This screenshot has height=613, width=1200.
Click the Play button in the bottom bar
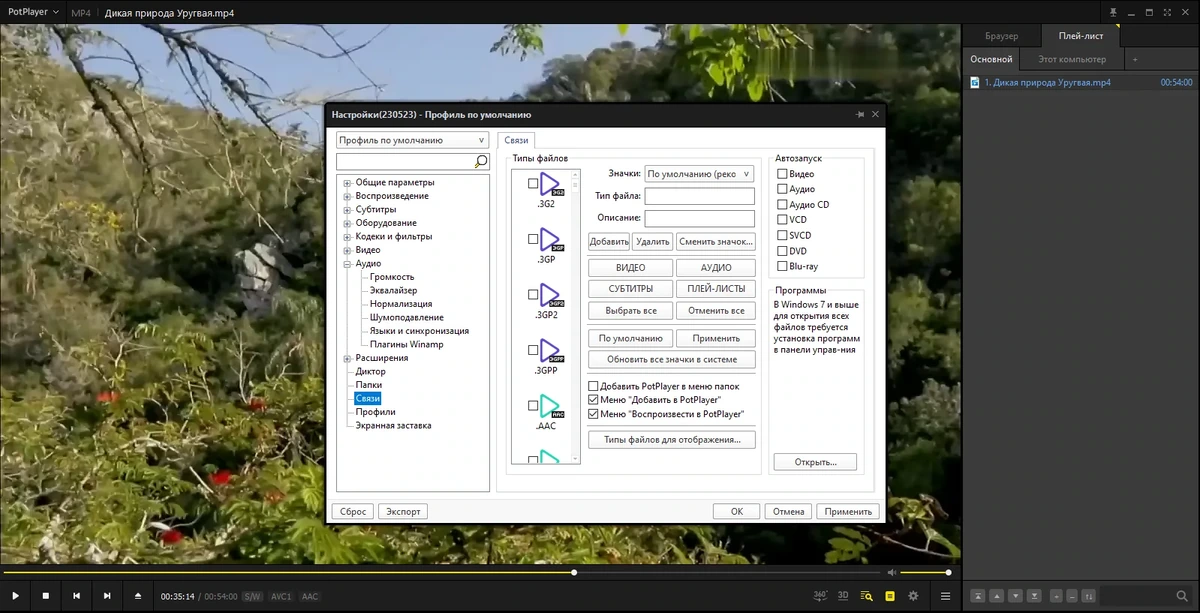pos(15,596)
